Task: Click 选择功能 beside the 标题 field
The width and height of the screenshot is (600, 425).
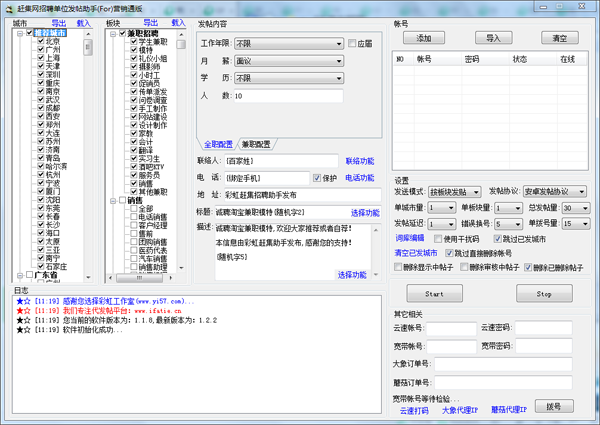Action: (365, 213)
